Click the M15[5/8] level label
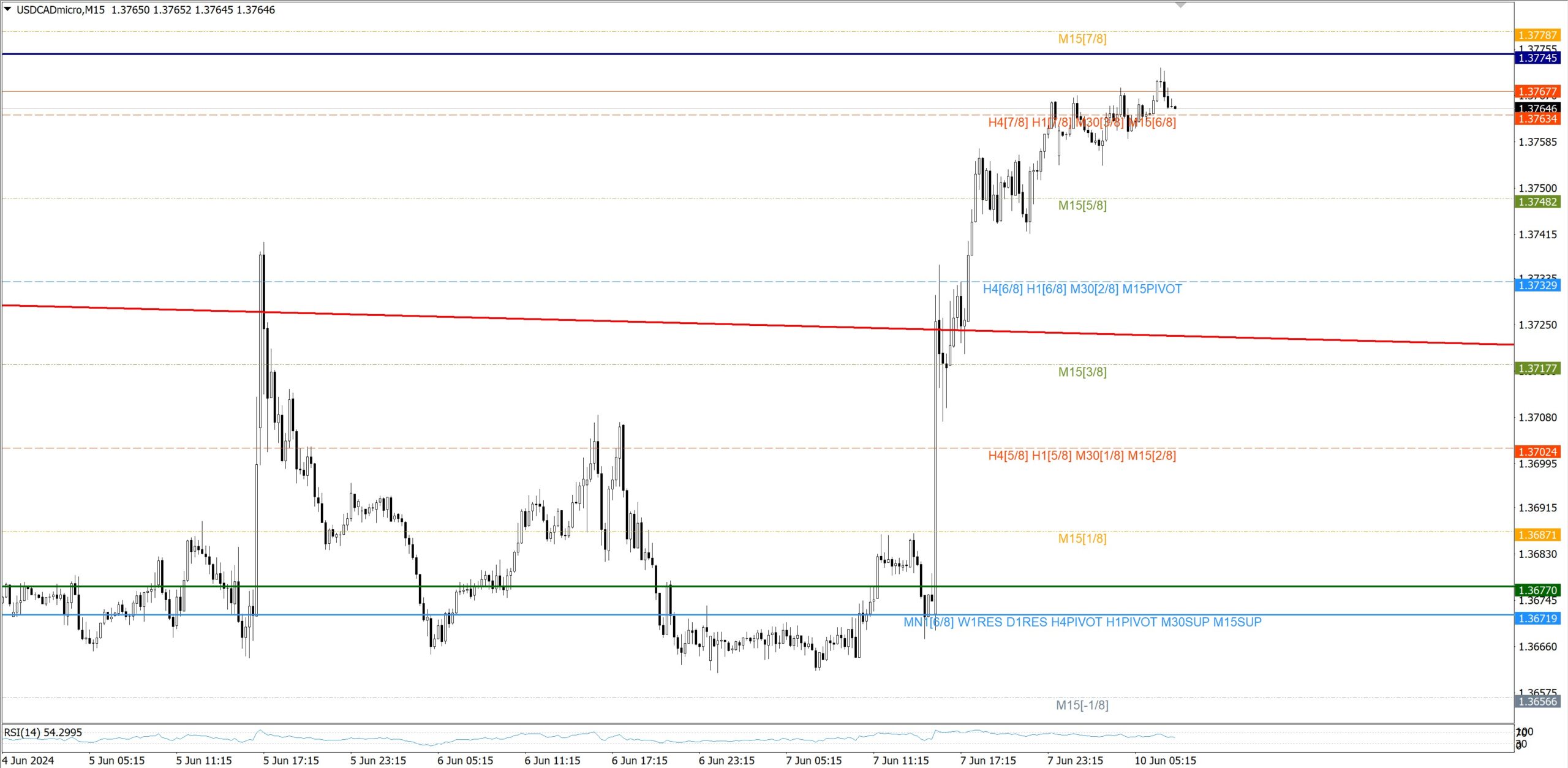 [1082, 206]
